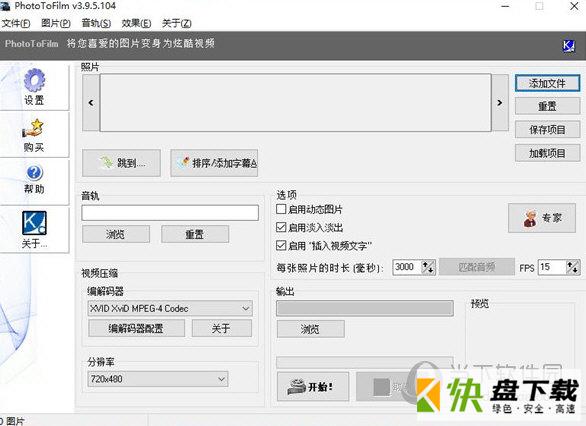The image size is (586, 426).
Task: Toggle 启用淡入淡出 checkbox
Action: 281,227
